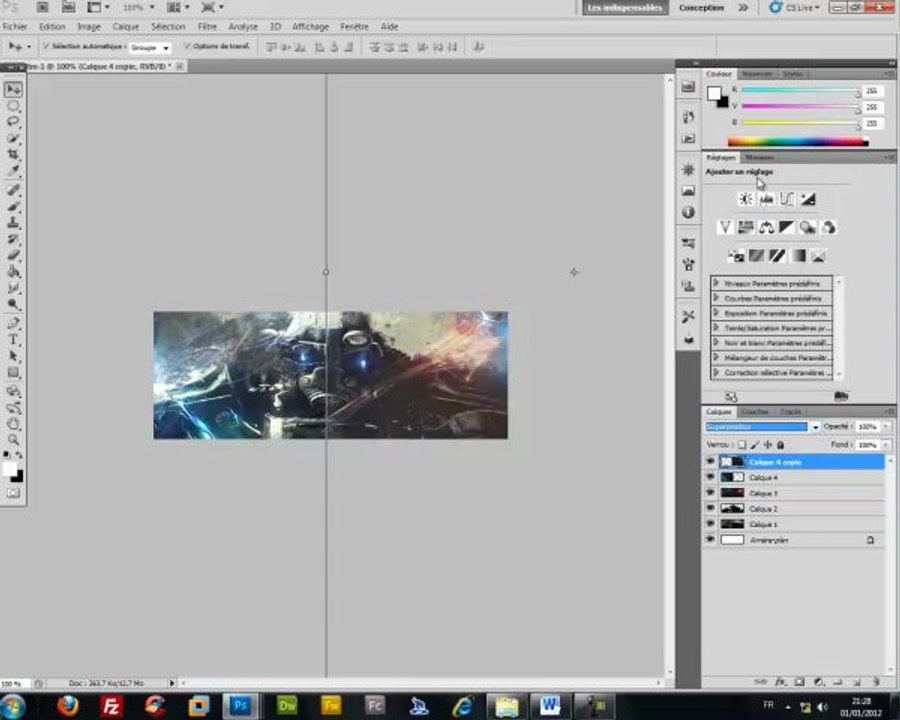Screen dimensions: 900x720
Task: Toggle Sélection automatique checkbox
Action: click(x=46, y=46)
